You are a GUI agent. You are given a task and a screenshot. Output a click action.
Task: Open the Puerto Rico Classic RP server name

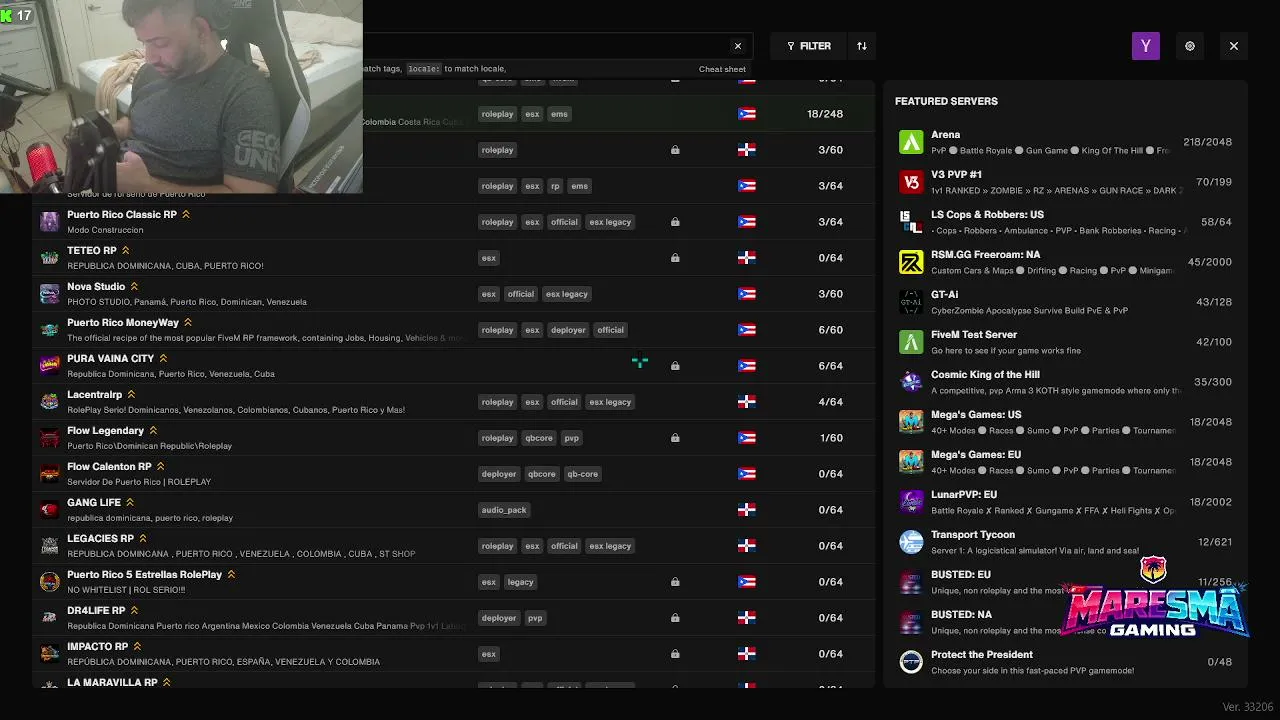(x=122, y=215)
